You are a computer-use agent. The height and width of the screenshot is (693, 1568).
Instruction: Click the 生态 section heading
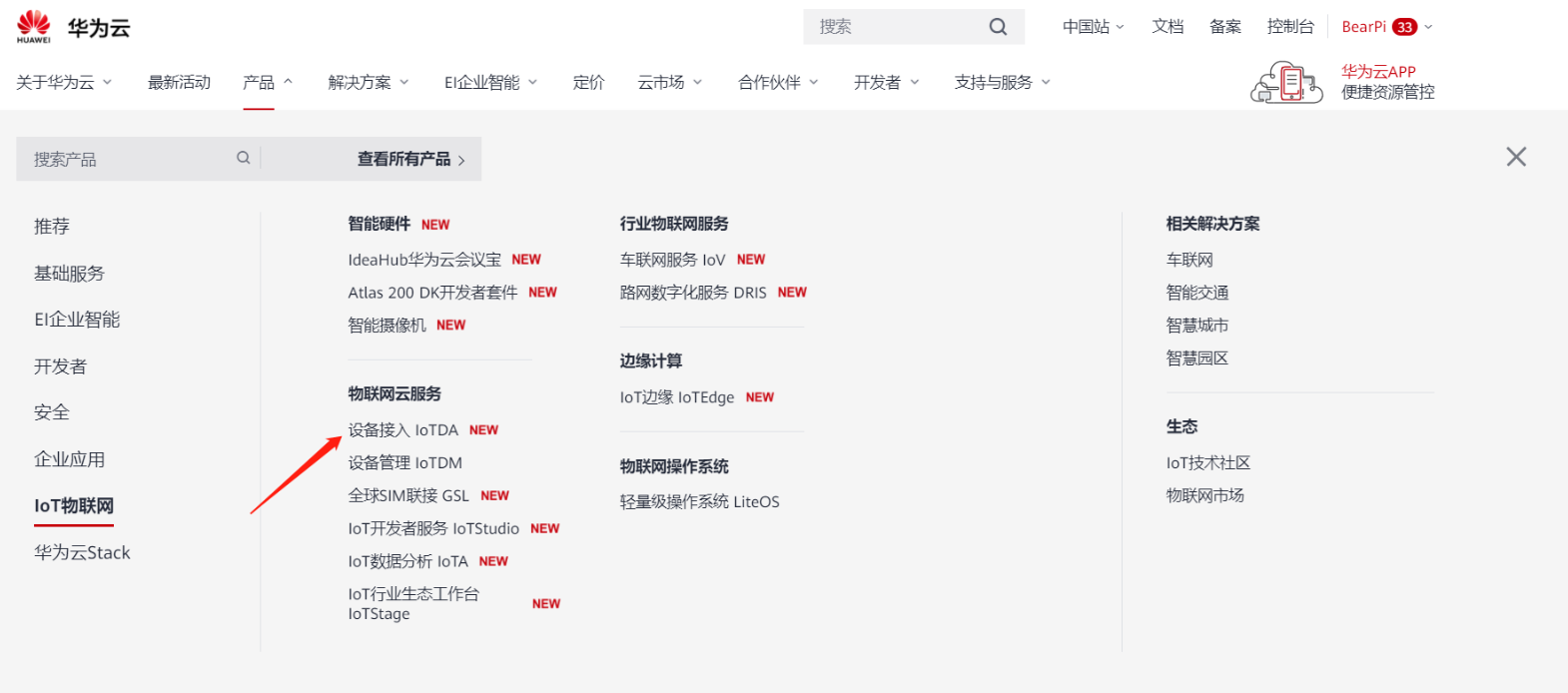1181,426
